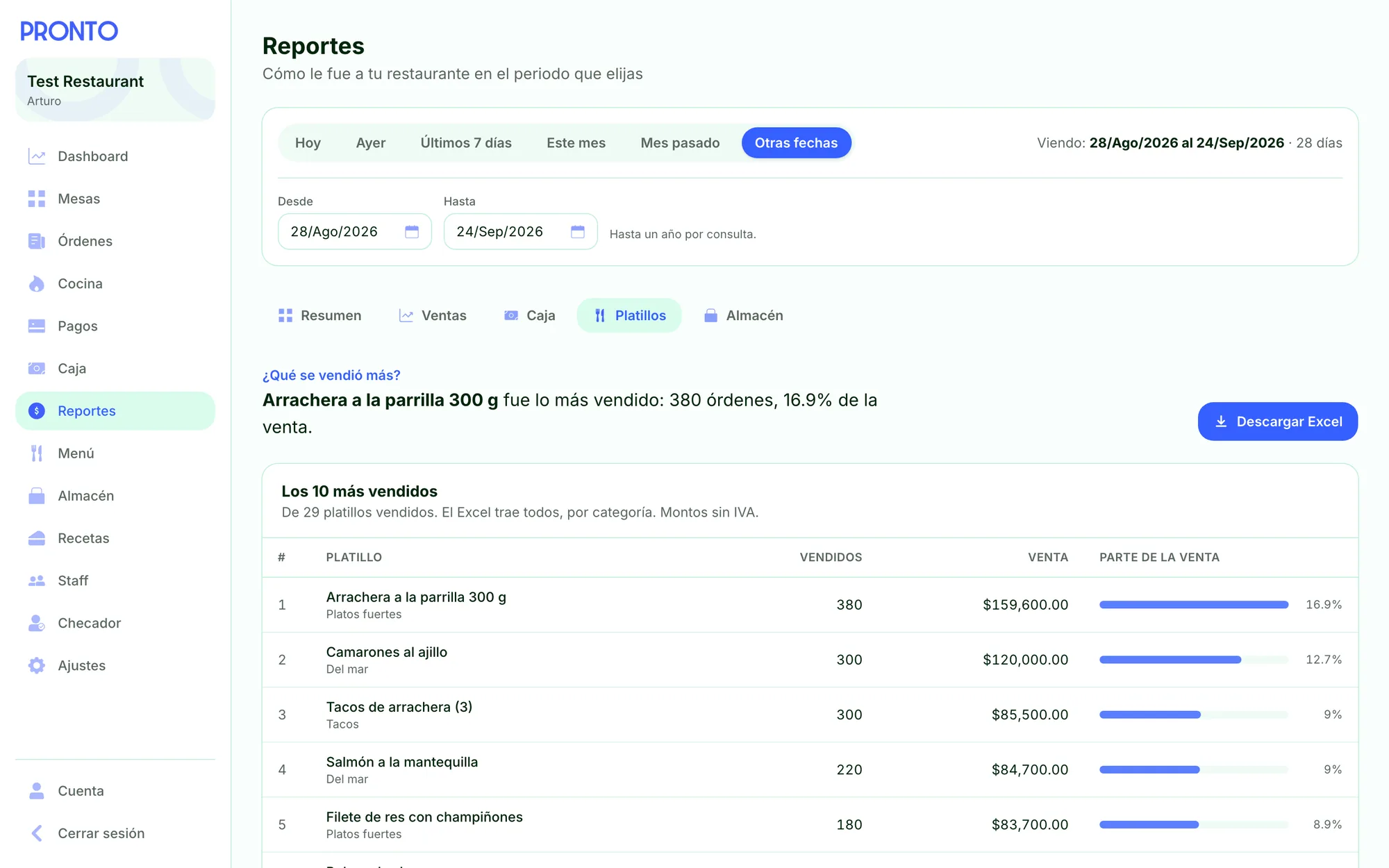The image size is (1389, 868).
Task: Click Salmón a la mantequilla dish name
Action: point(402,762)
